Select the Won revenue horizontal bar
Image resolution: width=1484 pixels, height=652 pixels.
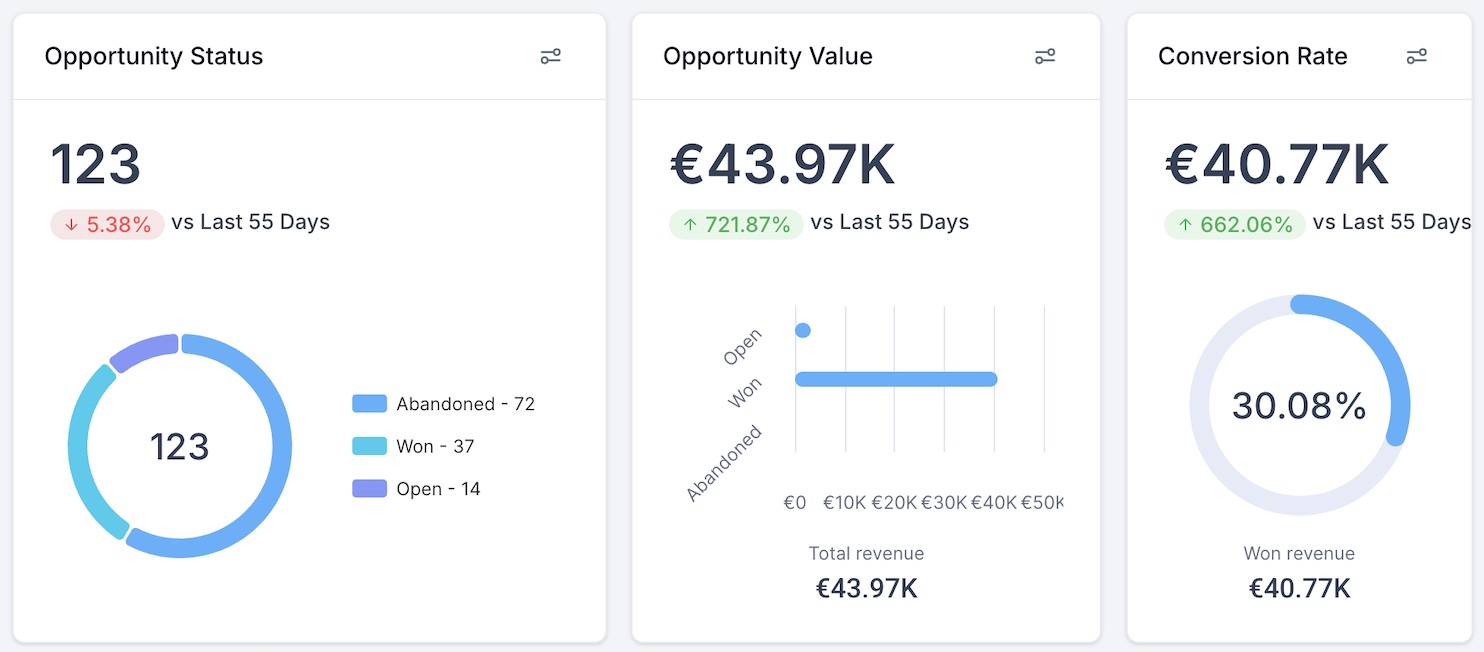click(896, 379)
